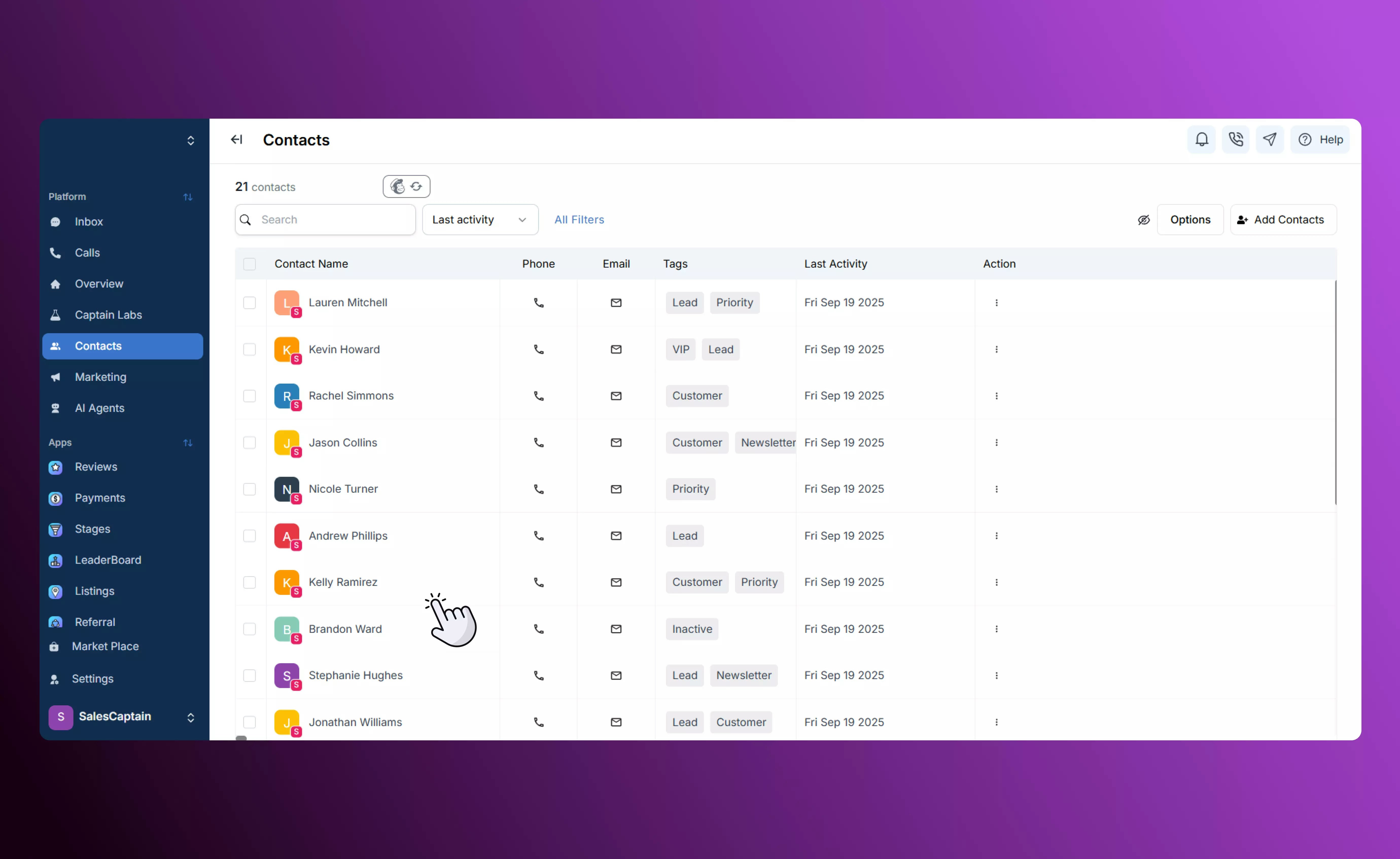
Task: Expand the SalesCaptain account switcher
Action: tap(190, 717)
